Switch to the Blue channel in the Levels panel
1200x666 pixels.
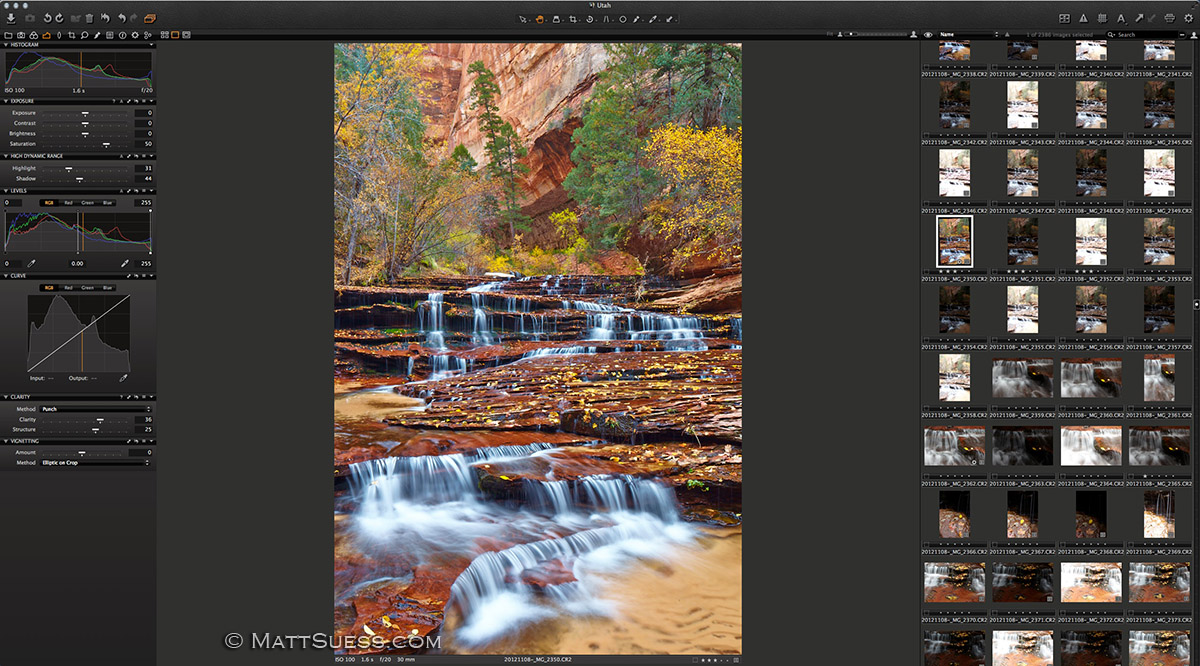point(107,203)
